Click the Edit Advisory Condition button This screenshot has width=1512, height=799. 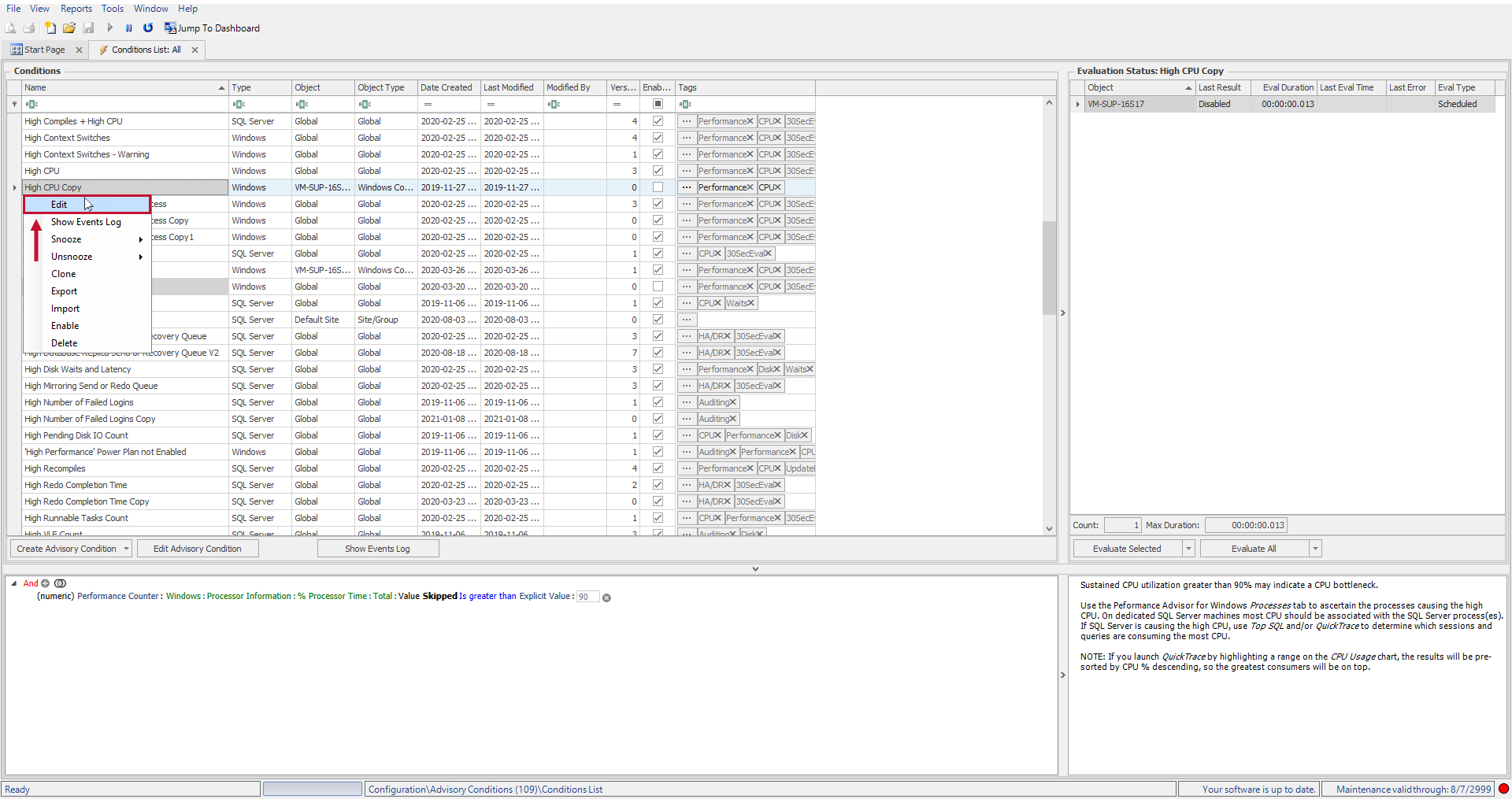pos(198,548)
